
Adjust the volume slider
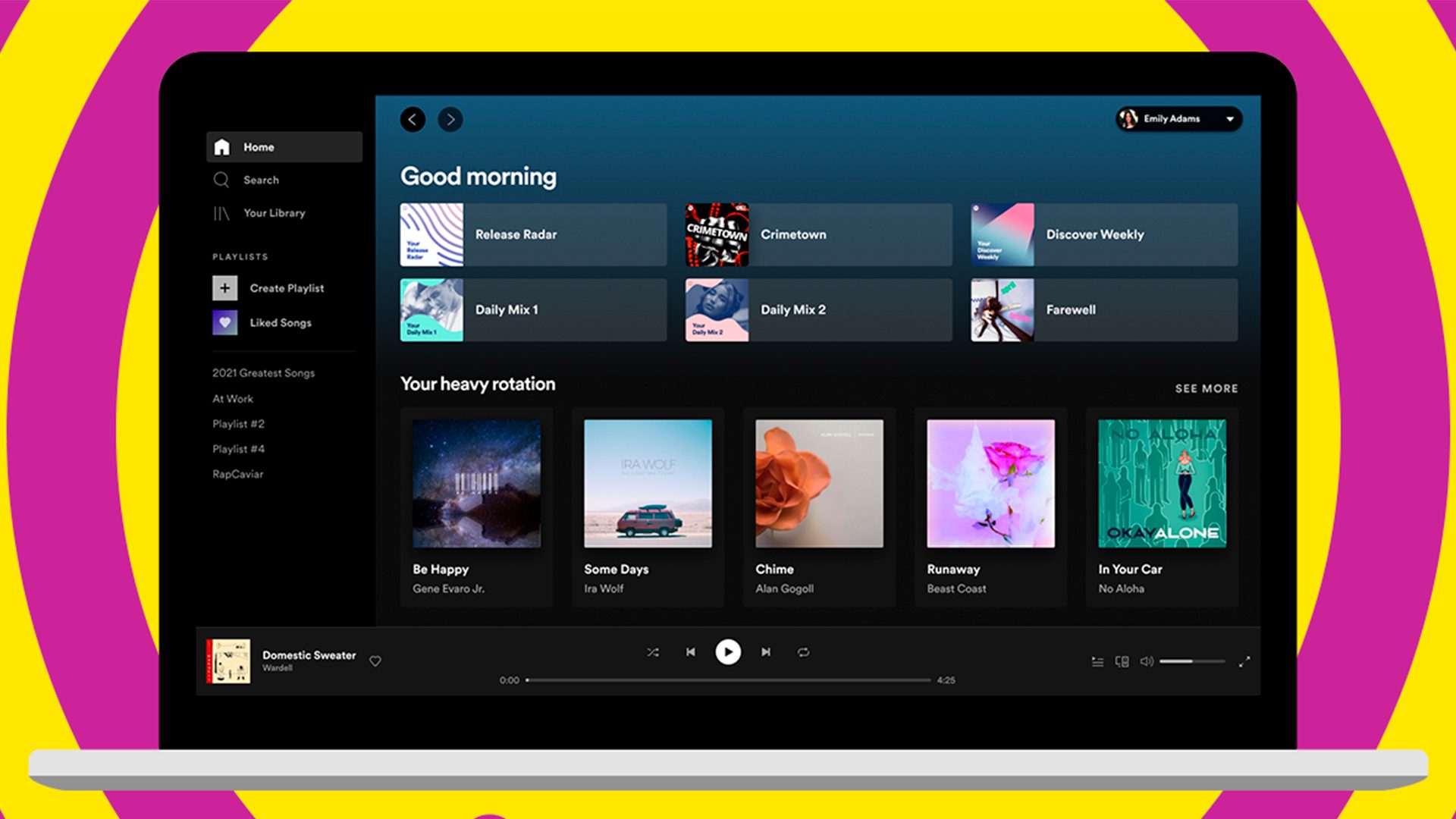(1192, 661)
